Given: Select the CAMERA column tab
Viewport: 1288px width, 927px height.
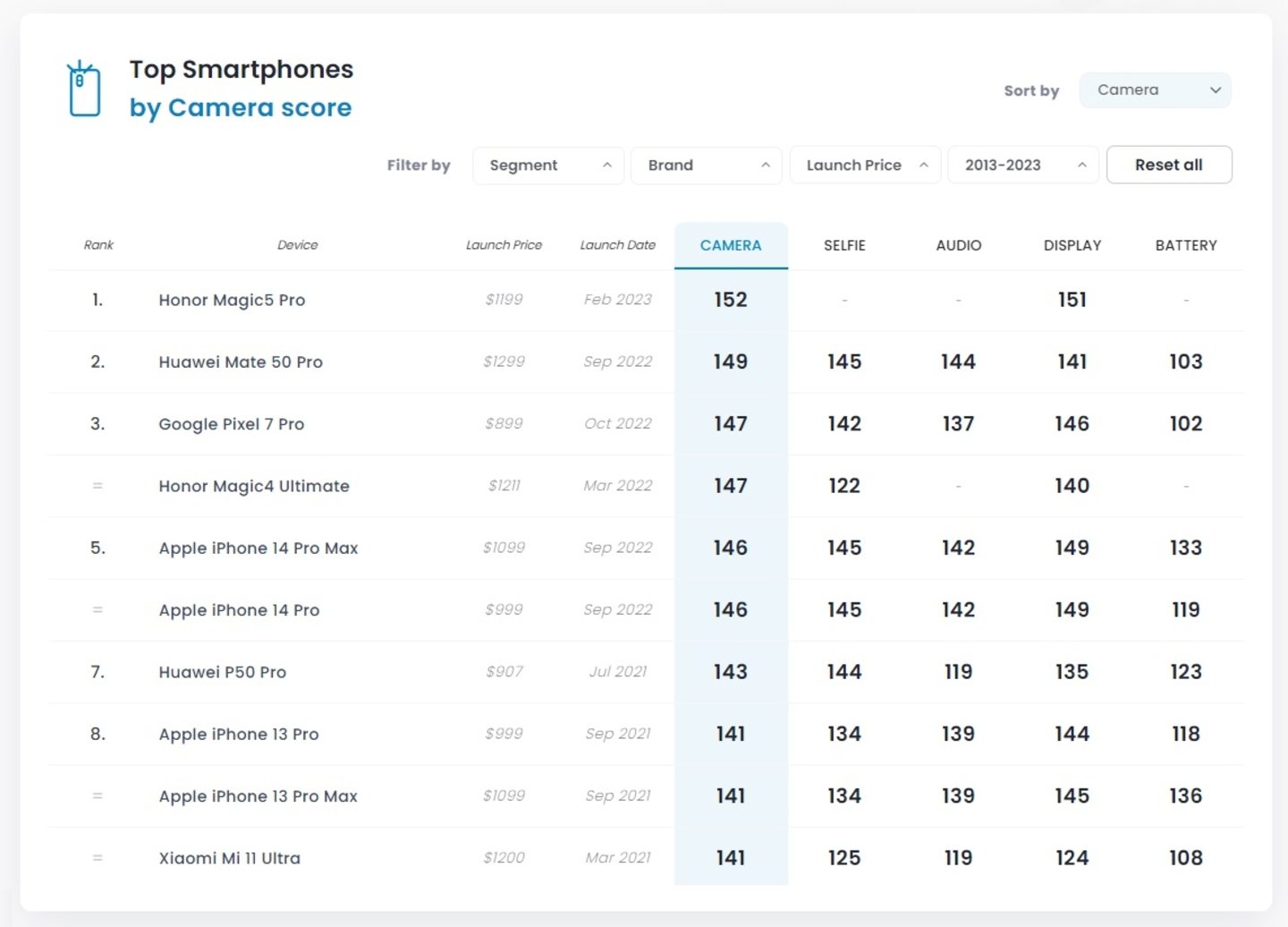Looking at the screenshot, I should (731, 245).
